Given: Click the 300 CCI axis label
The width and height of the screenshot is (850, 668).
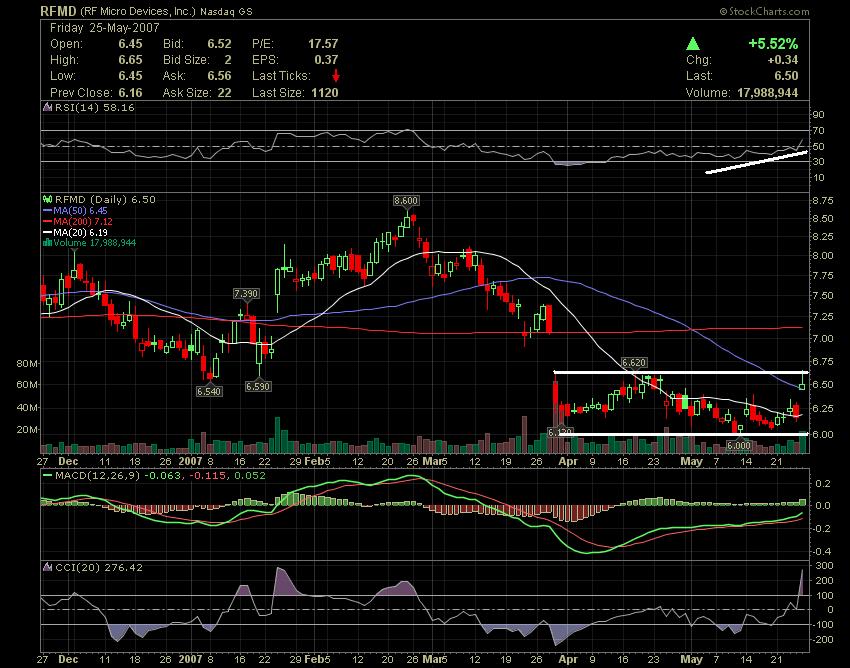Looking at the screenshot, I should point(825,566).
